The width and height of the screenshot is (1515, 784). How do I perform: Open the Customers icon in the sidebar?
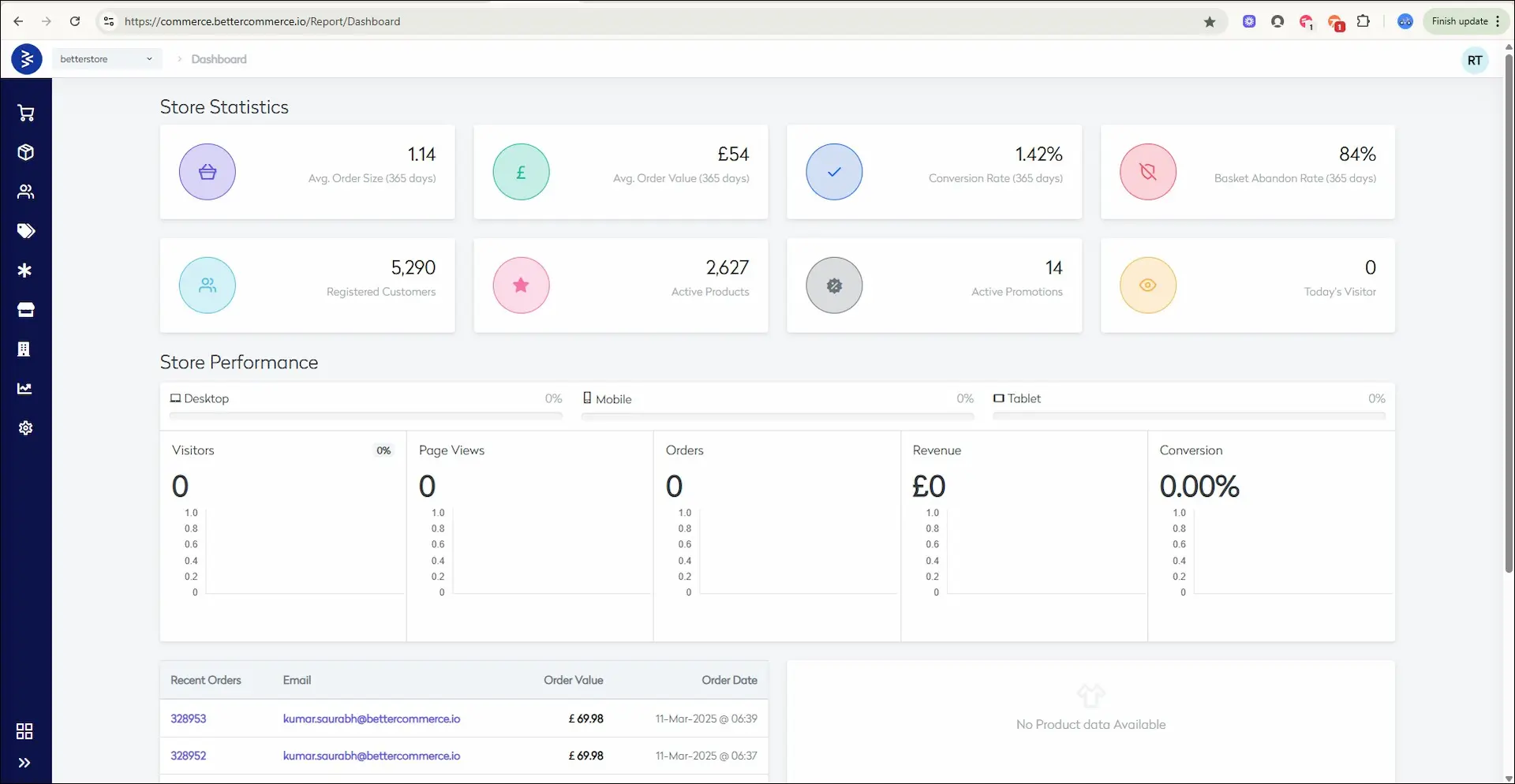[x=26, y=191]
